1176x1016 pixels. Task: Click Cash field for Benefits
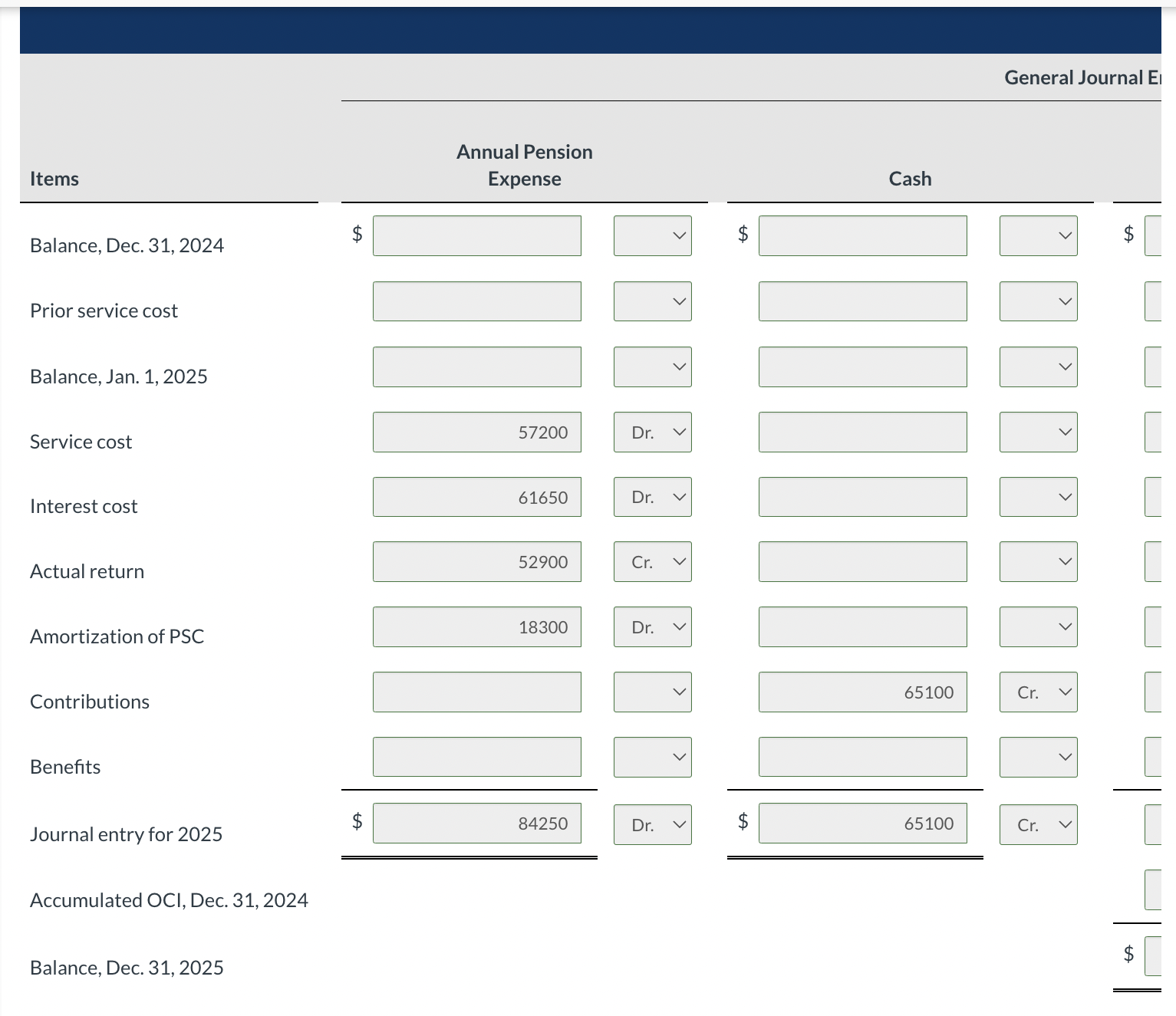click(863, 757)
